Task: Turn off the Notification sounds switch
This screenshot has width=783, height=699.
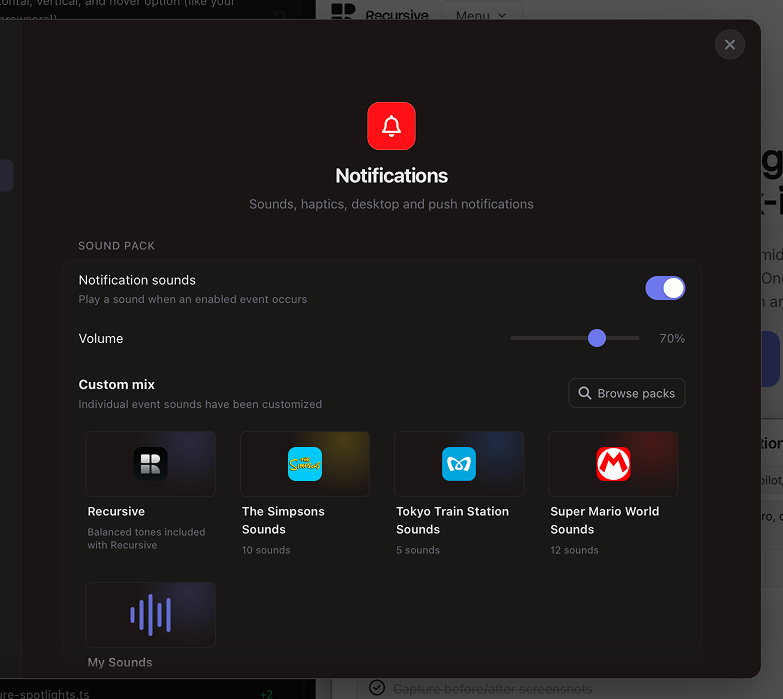Action: [x=665, y=288]
